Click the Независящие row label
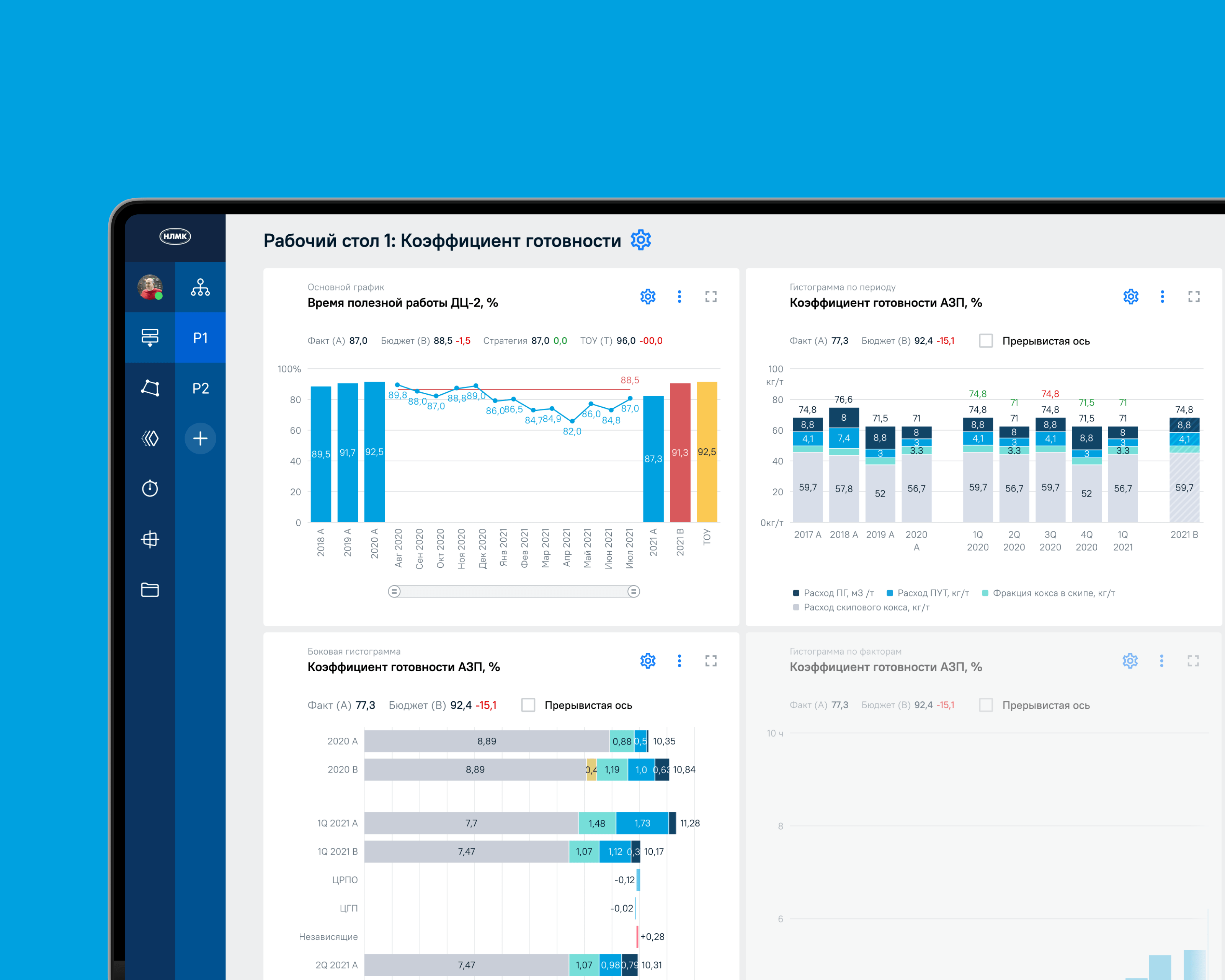1225x980 pixels. point(328,936)
